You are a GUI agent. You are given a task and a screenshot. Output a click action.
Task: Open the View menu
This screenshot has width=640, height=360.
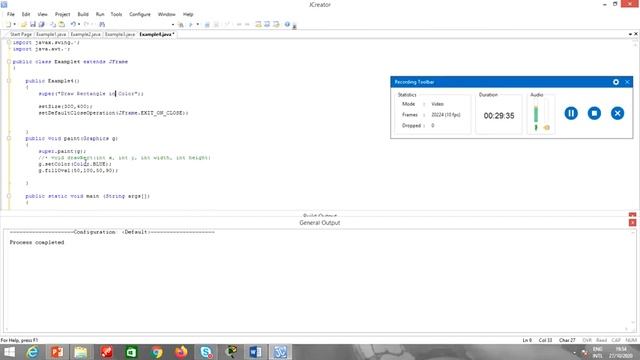(42, 14)
